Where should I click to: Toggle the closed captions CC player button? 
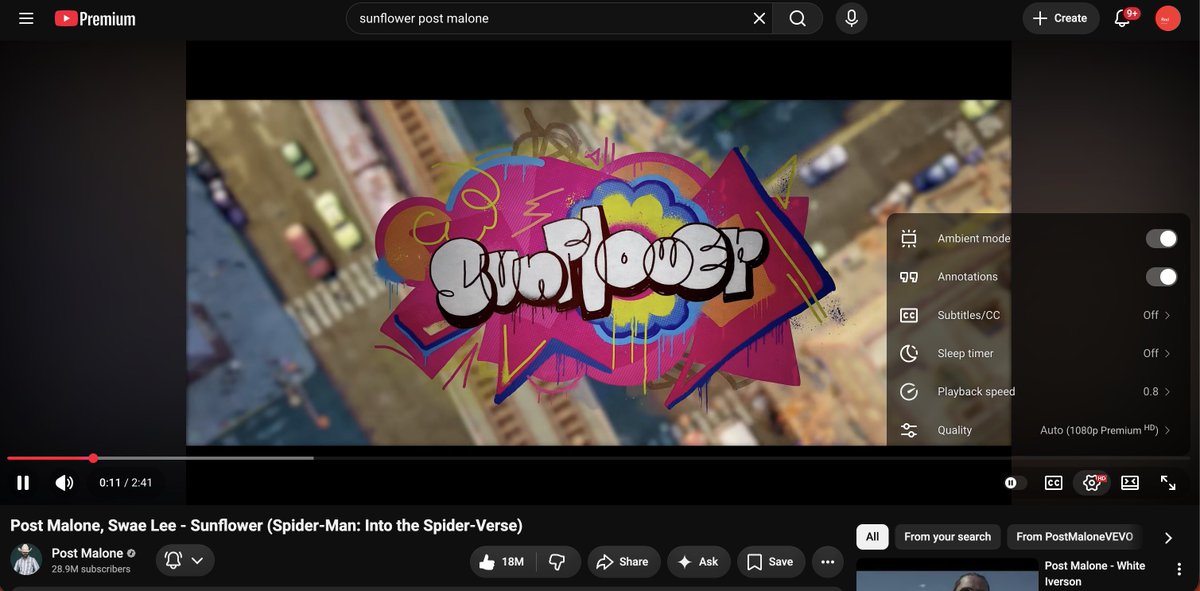[x=1053, y=483]
